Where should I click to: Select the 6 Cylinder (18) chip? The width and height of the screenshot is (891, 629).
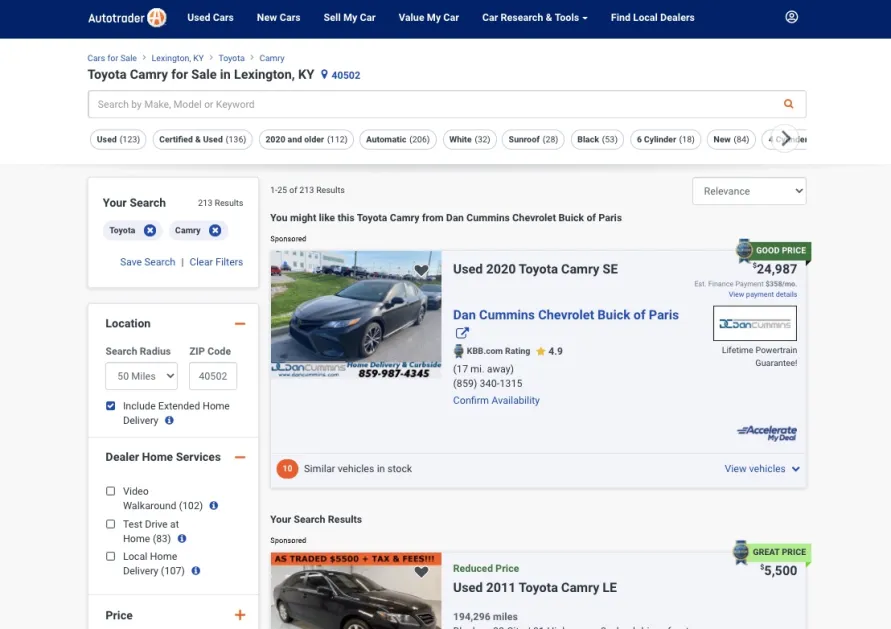tap(665, 139)
